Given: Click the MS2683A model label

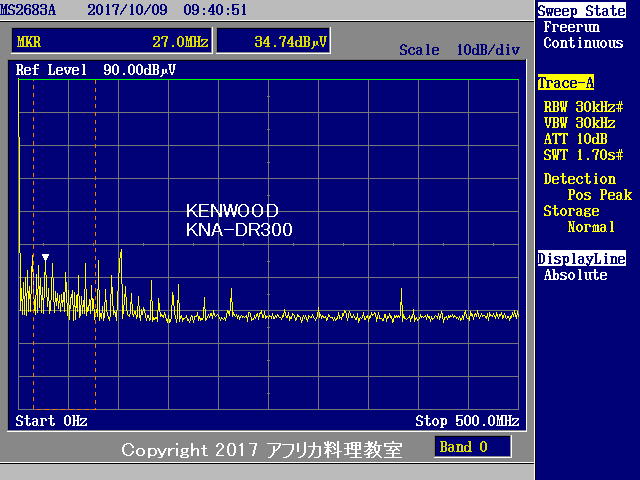Looking at the screenshot, I should point(28,9).
